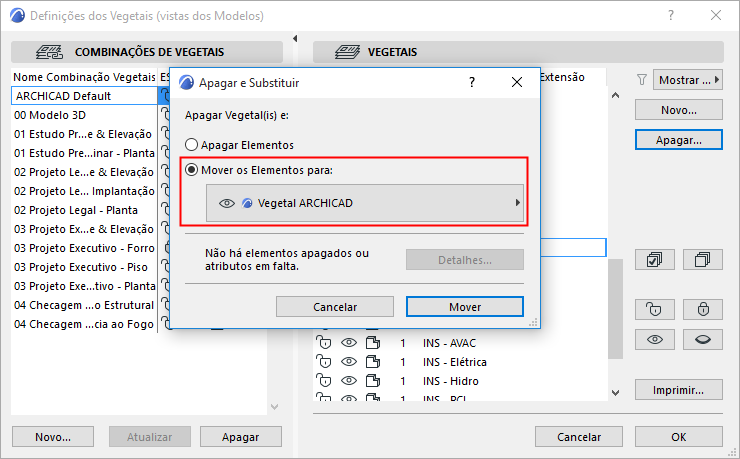Image resolution: width=740 pixels, height=459 pixels.
Task: Confirm with the Mover button
Action: tap(465, 306)
